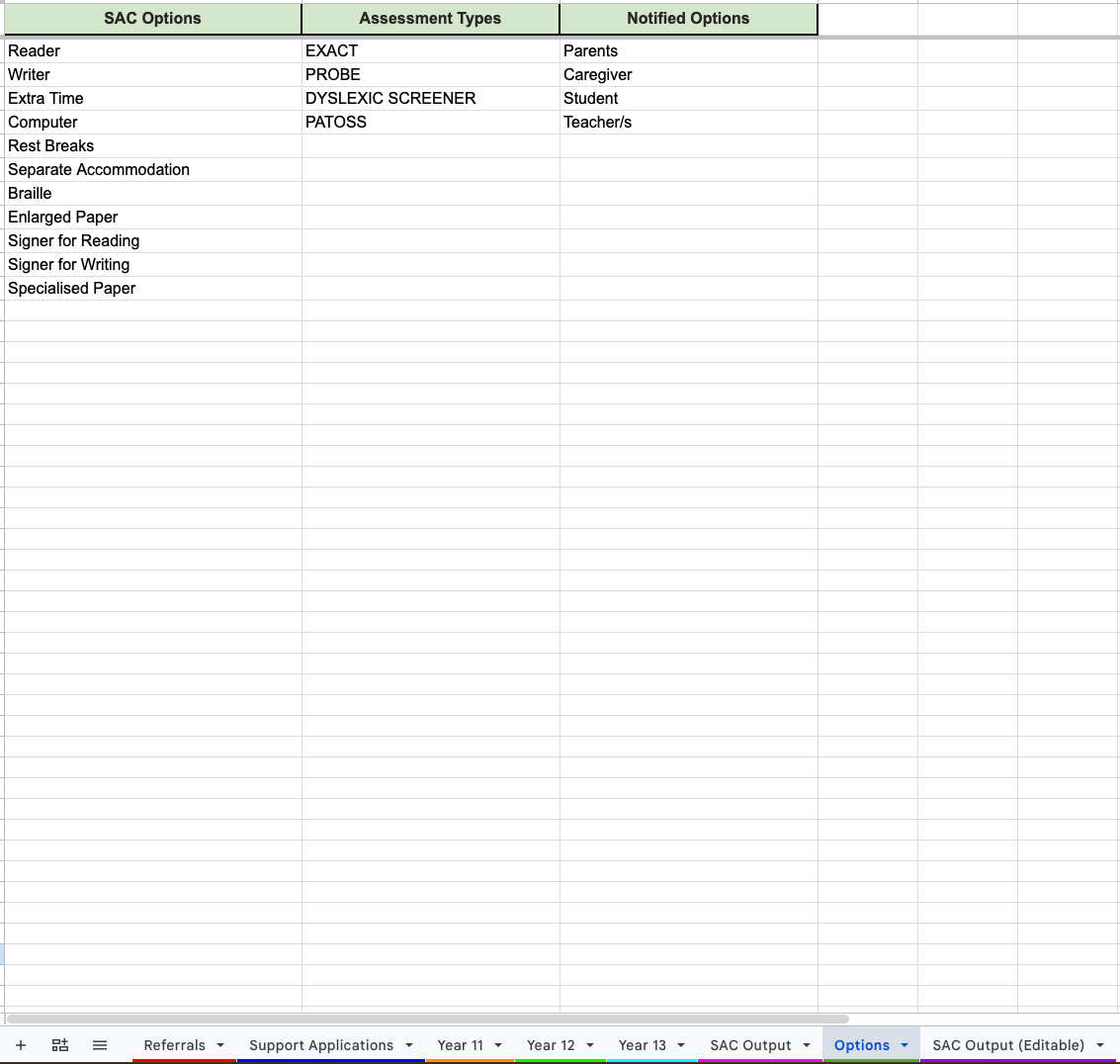This screenshot has width=1120, height=1064.
Task: Open the SAC Output tab dropdown arrow
Action: pos(807,1045)
